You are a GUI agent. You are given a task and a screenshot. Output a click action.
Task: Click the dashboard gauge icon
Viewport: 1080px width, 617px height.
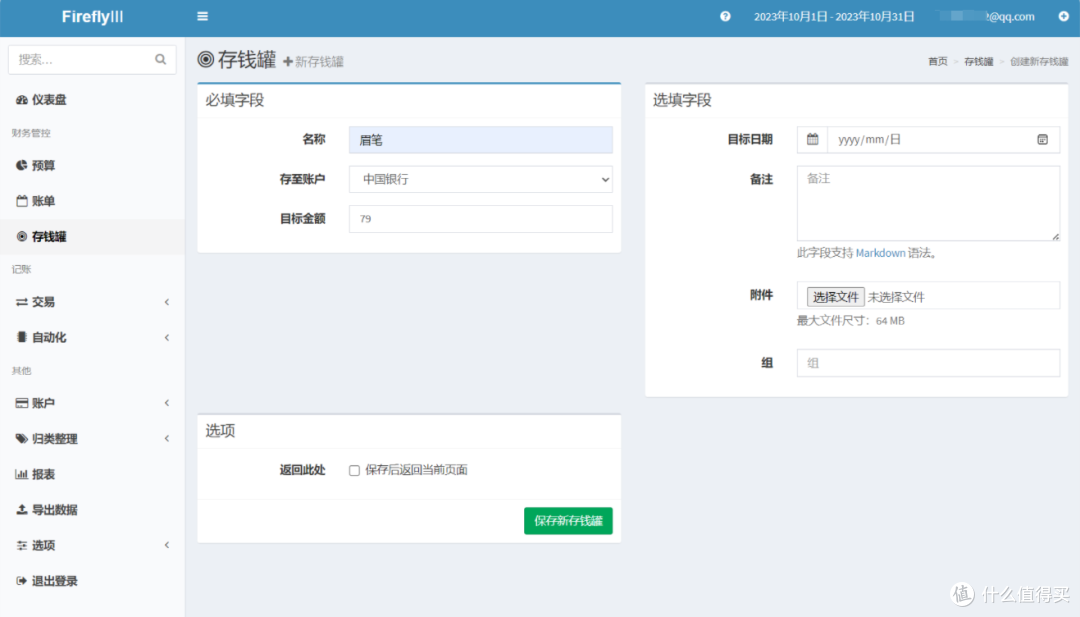21,100
